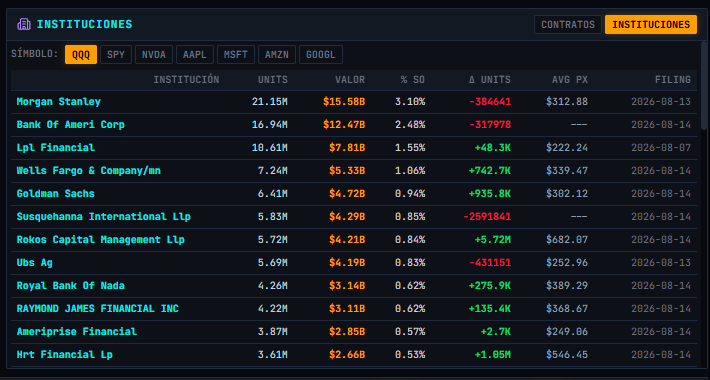This screenshot has height=380, width=710.
Task: Select the SPY symbol filter
Action: 116,55
